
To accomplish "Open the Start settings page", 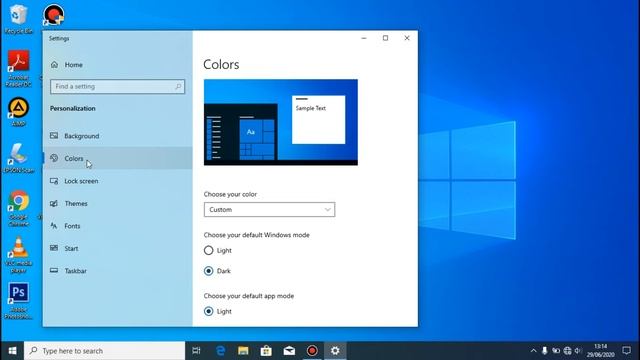I will [118, 248].
